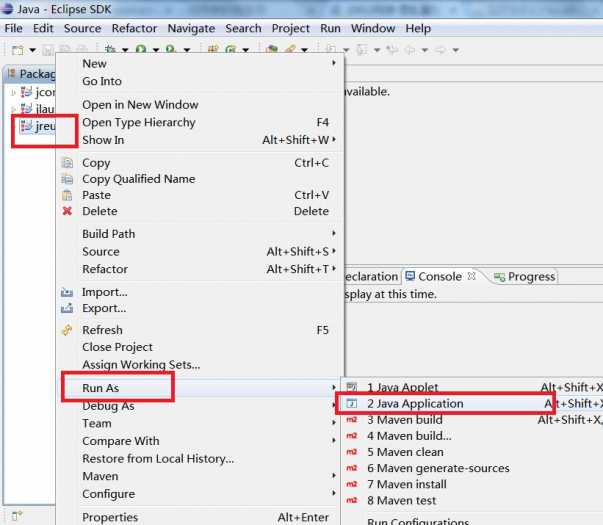Click m2 icon beside 7 Maven install

coord(352,484)
